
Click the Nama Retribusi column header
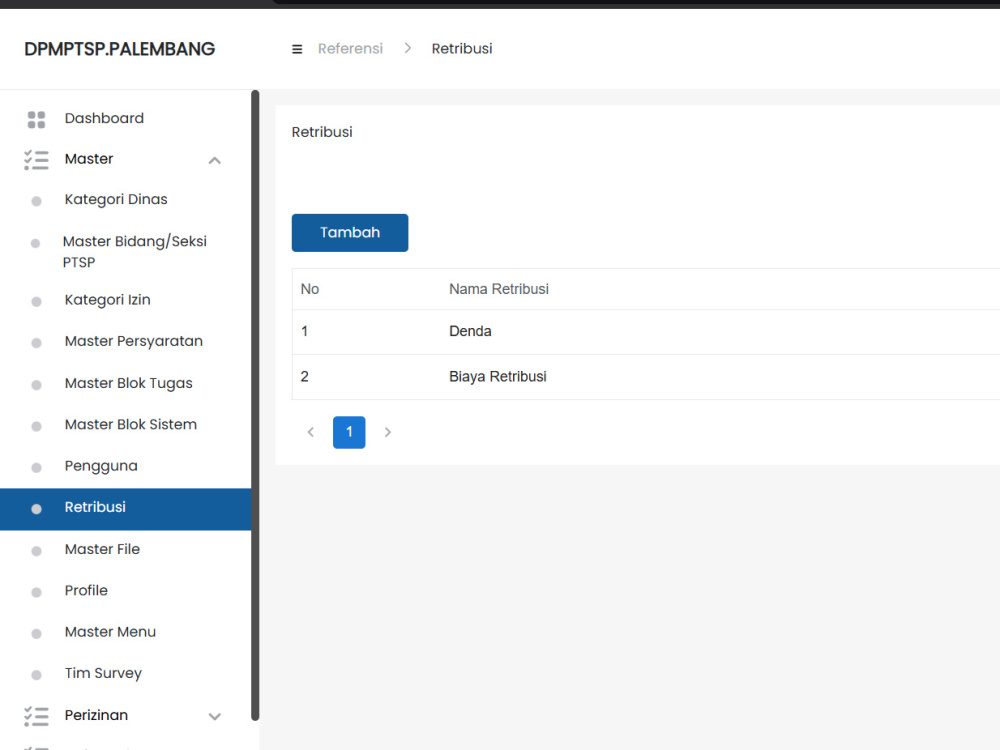coord(499,289)
